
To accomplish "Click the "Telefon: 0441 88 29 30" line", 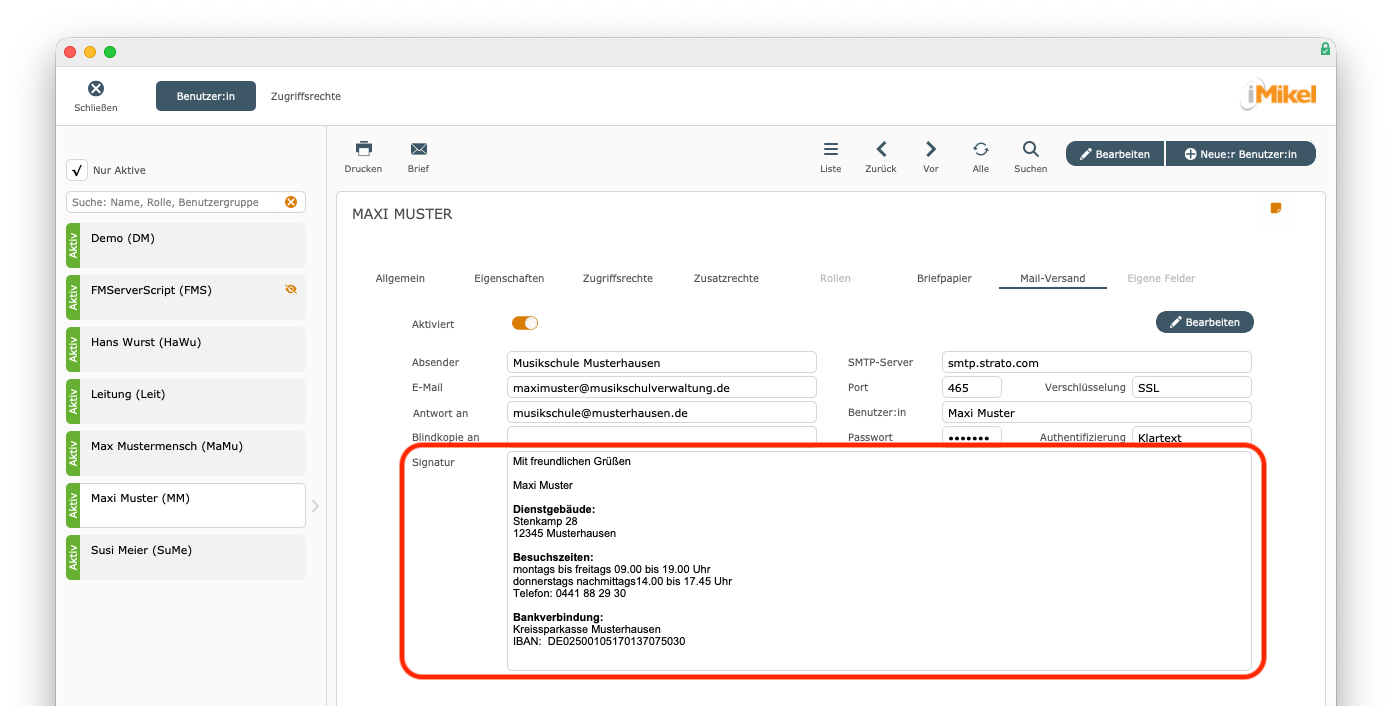I will click(569, 593).
